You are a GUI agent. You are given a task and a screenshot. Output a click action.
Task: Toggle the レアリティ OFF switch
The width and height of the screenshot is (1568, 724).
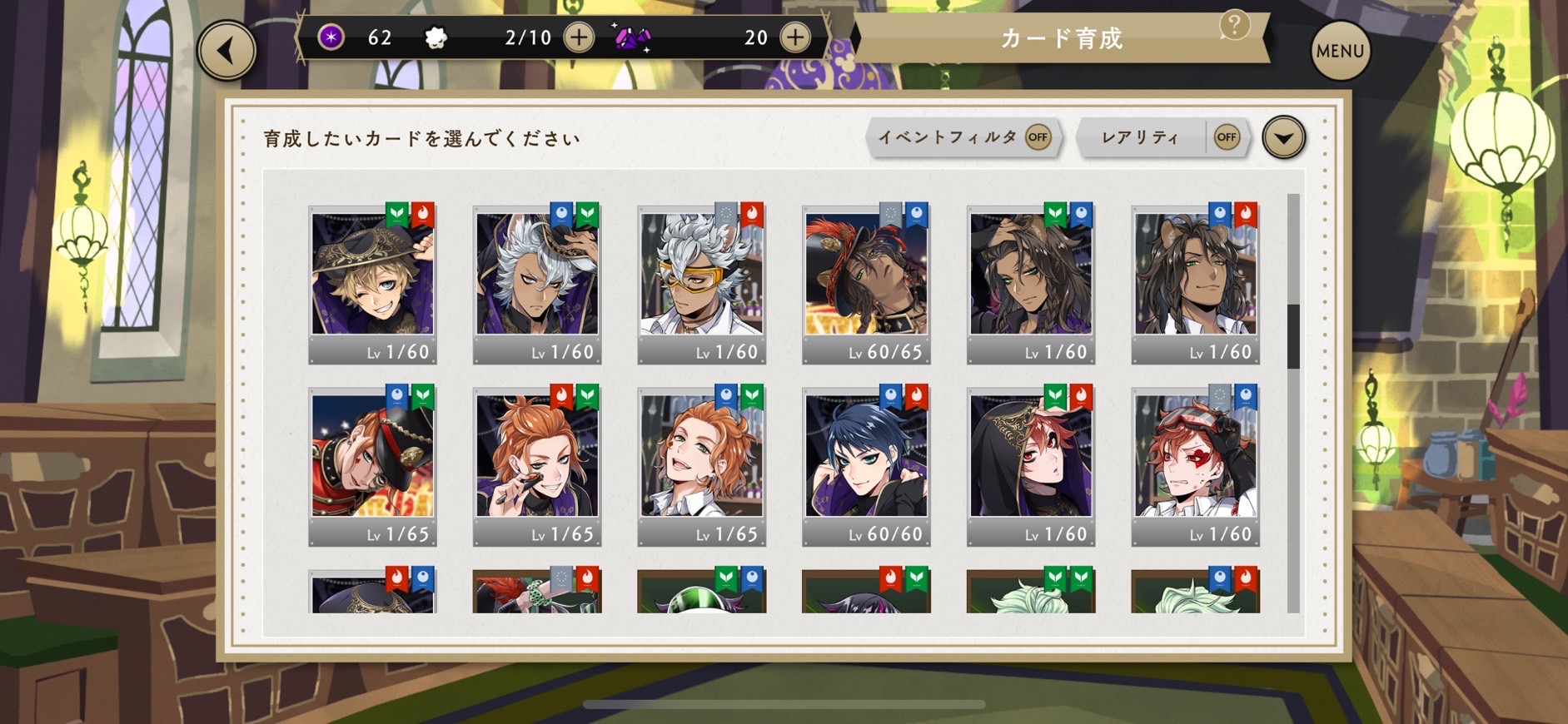click(x=1227, y=137)
